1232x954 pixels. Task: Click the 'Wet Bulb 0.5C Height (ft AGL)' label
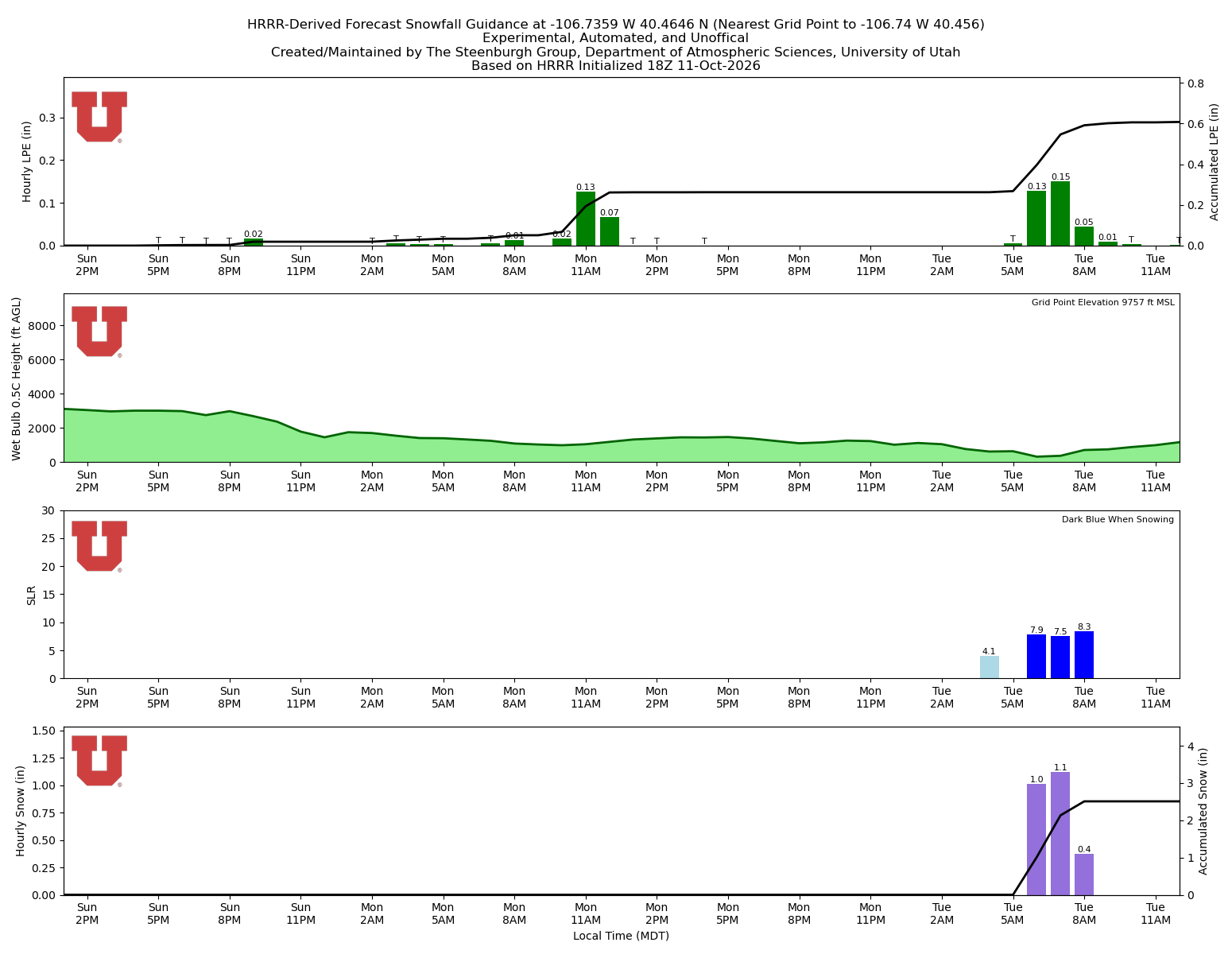tap(17, 378)
